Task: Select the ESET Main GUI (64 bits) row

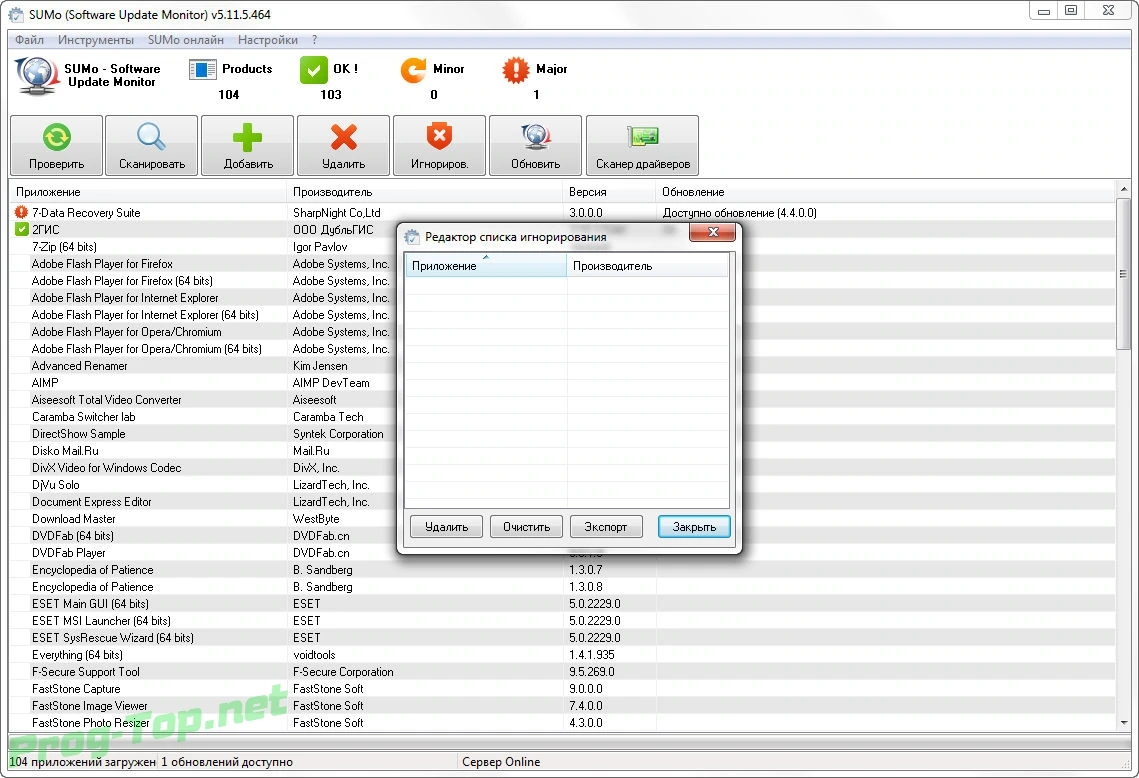Action: coord(562,604)
